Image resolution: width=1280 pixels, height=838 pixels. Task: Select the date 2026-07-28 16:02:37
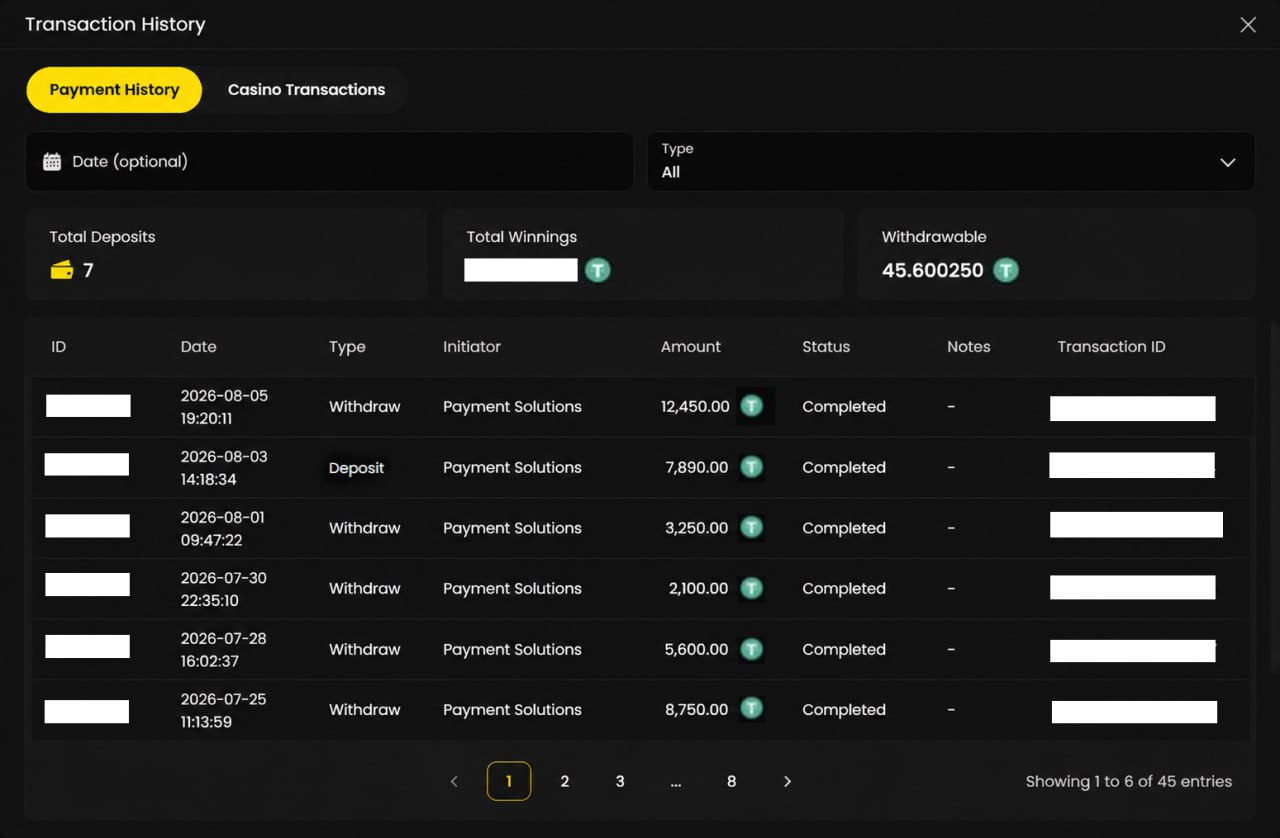224,650
